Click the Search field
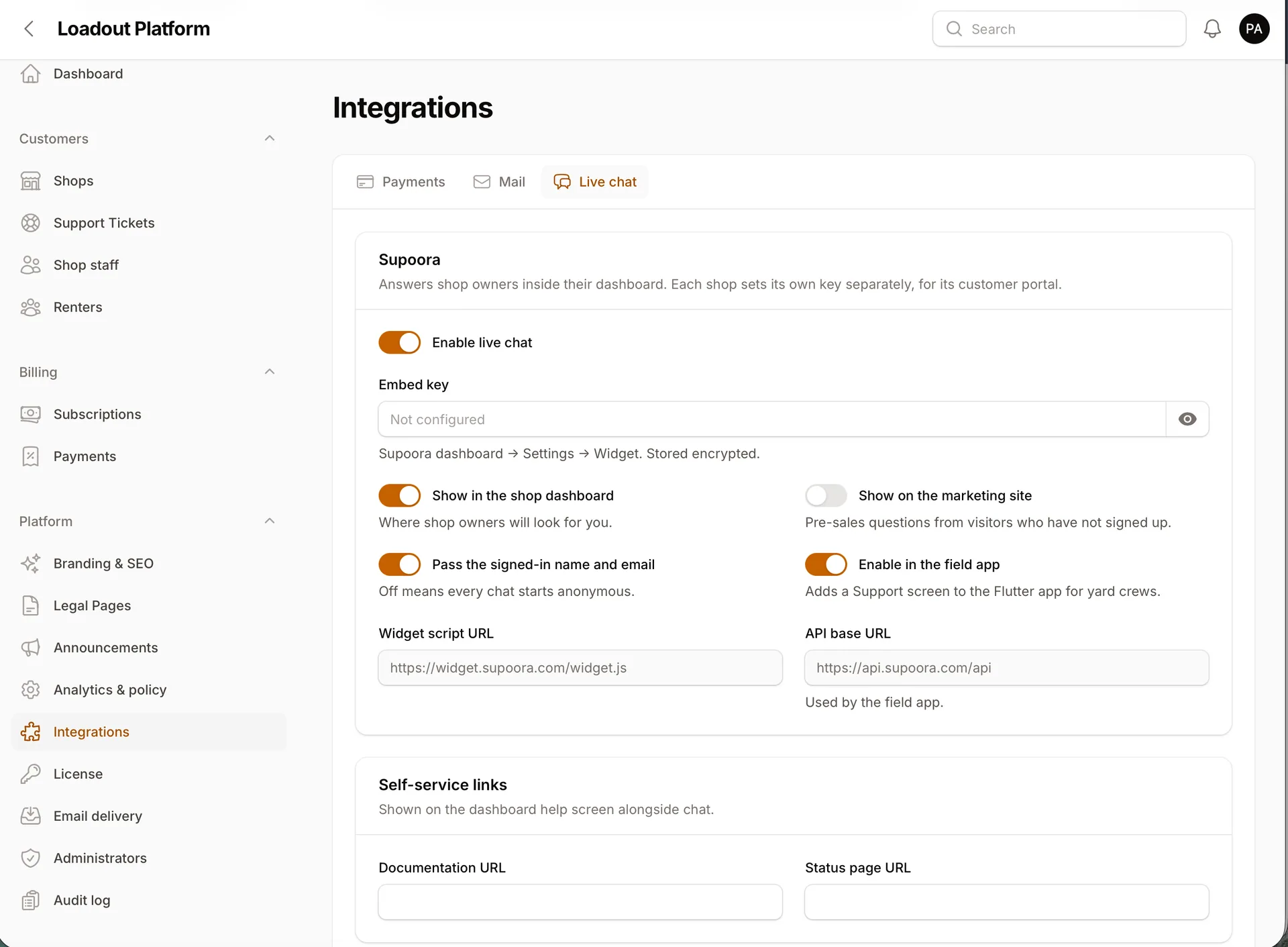 pos(1059,29)
